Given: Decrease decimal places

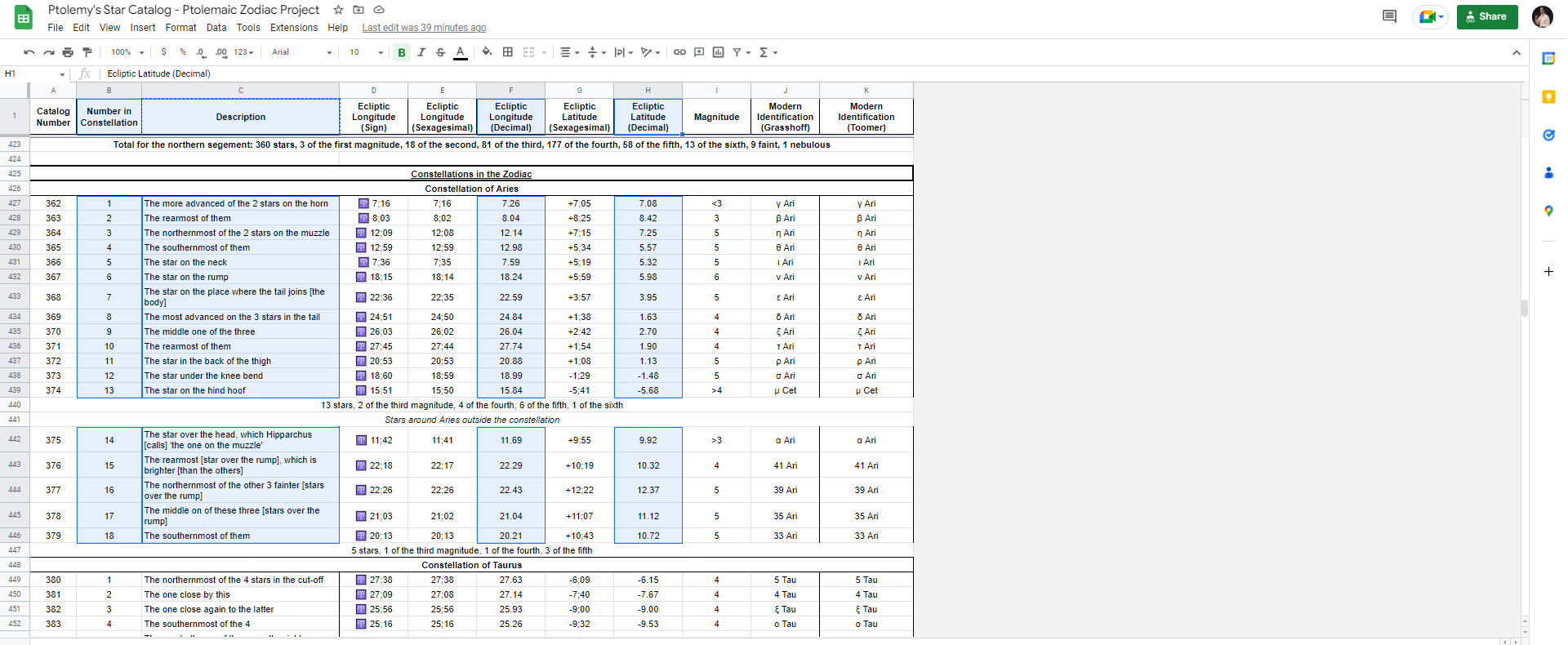Looking at the screenshot, I should point(201,52).
